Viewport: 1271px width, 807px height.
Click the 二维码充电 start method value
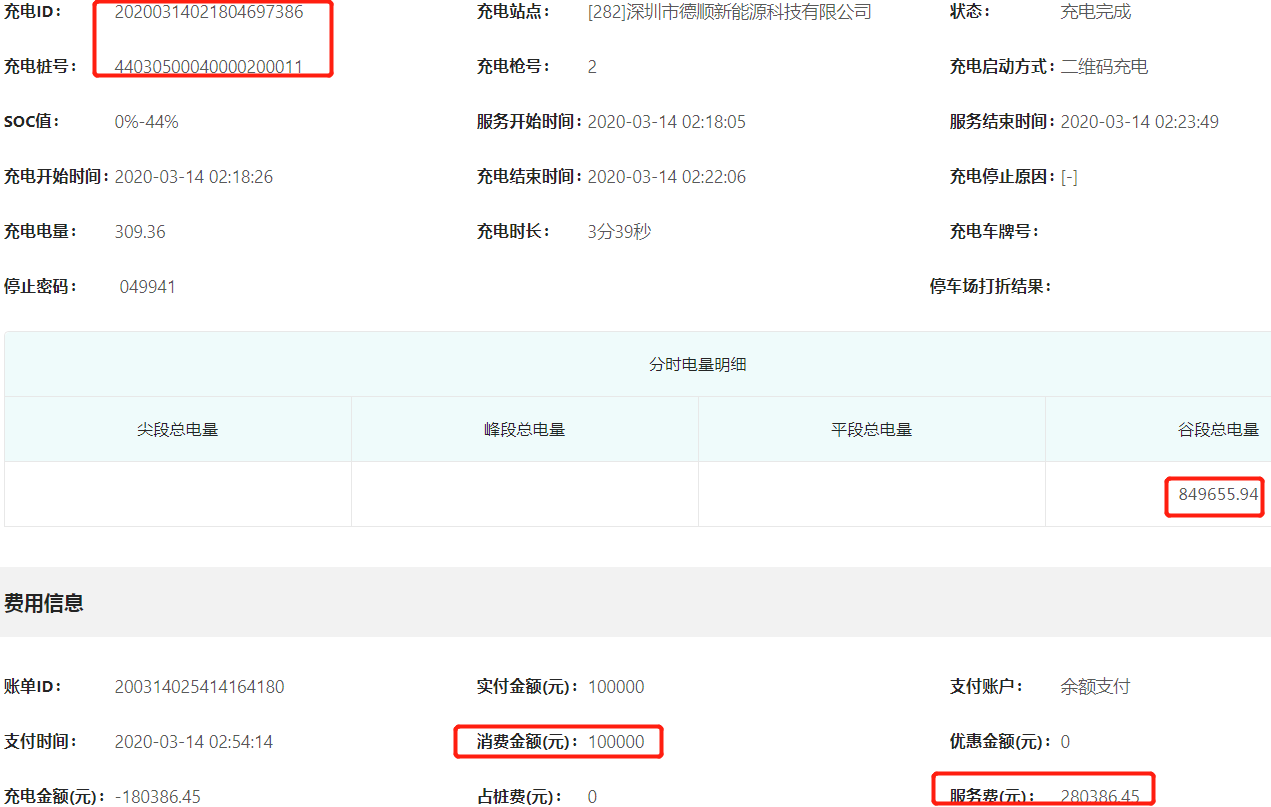[x=1104, y=67]
